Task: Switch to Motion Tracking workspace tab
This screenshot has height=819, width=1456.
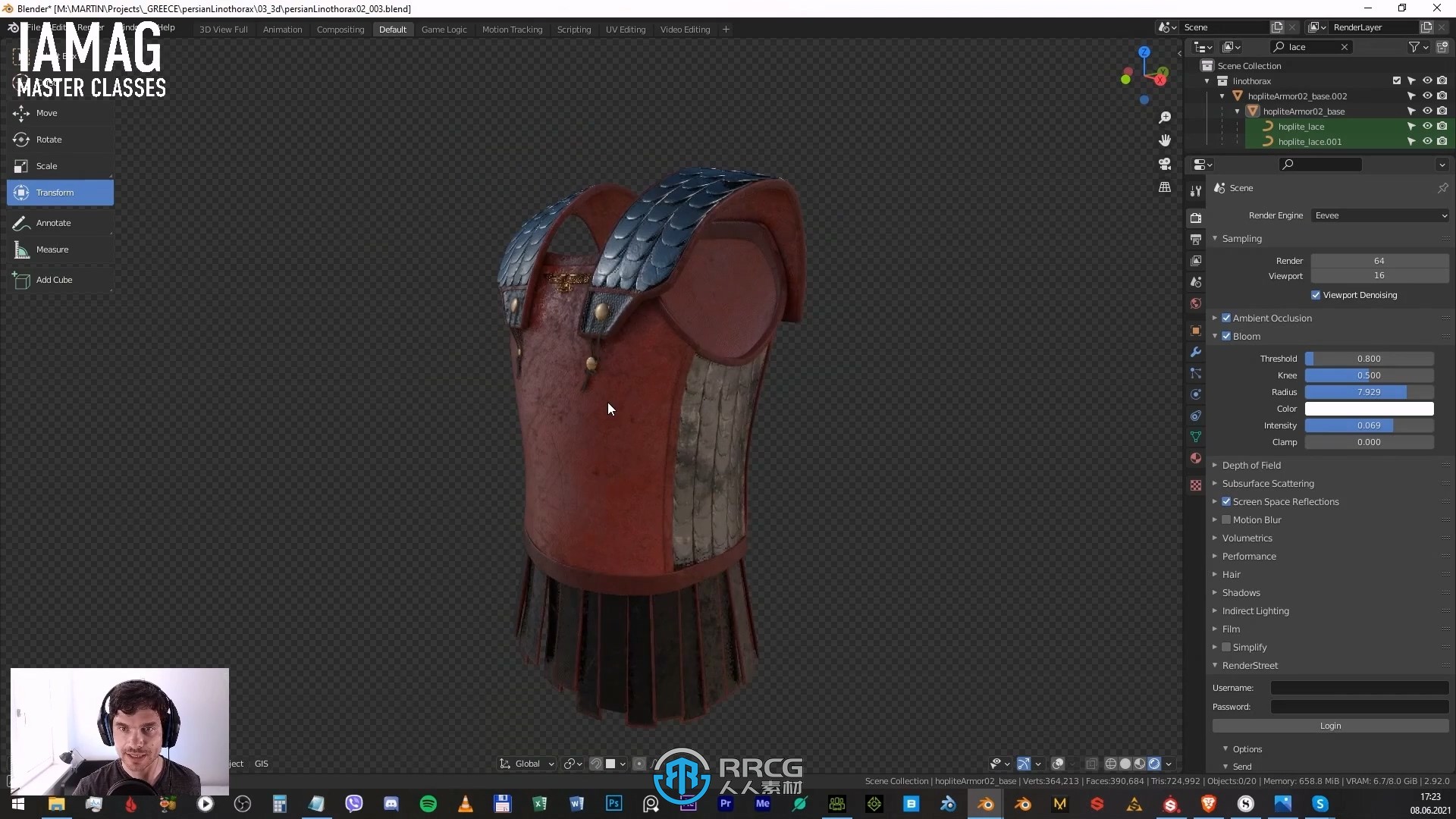Action: point(512,30)
